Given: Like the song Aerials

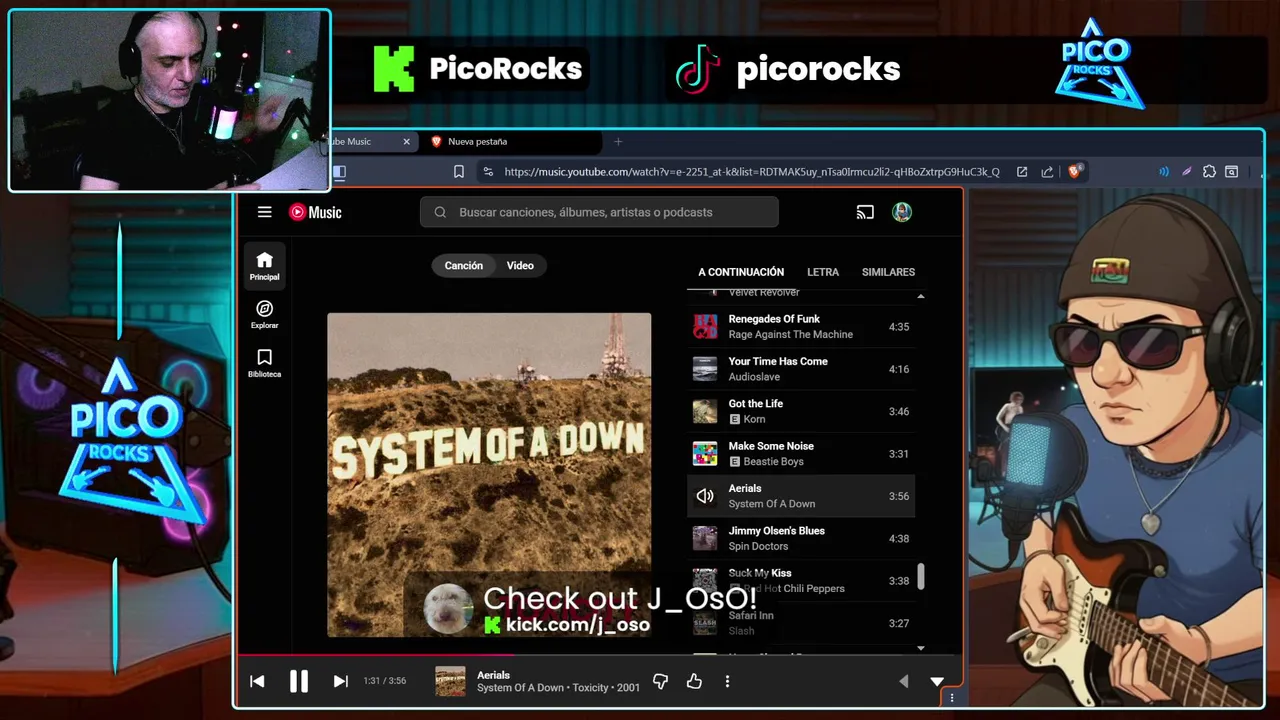Looking at the screenshot, I should [694, 681].
